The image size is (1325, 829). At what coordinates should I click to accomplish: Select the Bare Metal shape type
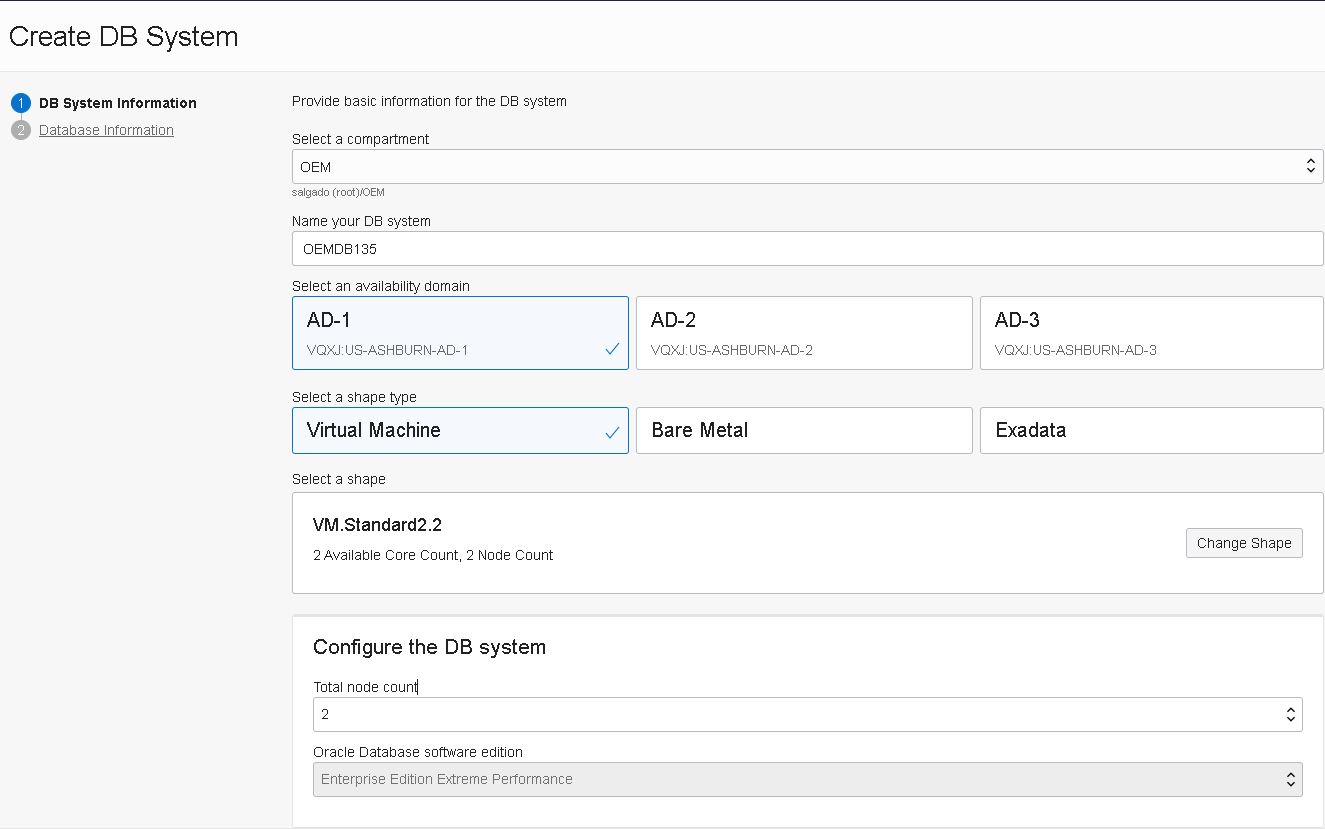click(x=804, y=430)
